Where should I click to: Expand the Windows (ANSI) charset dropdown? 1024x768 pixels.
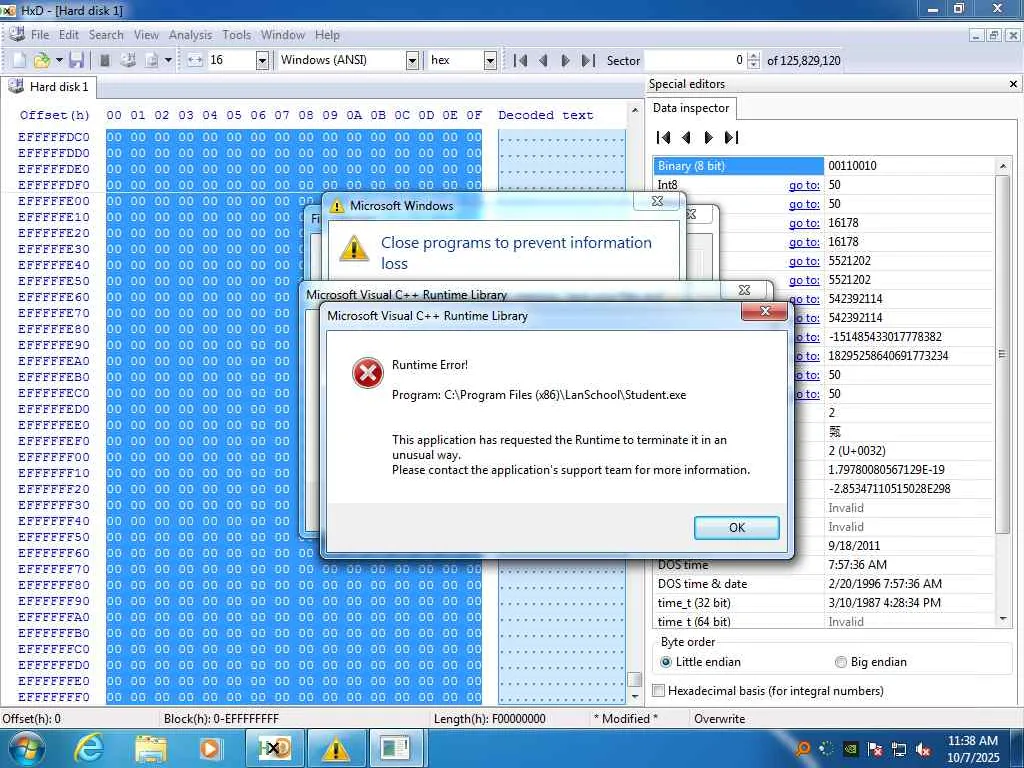[412, 61]
